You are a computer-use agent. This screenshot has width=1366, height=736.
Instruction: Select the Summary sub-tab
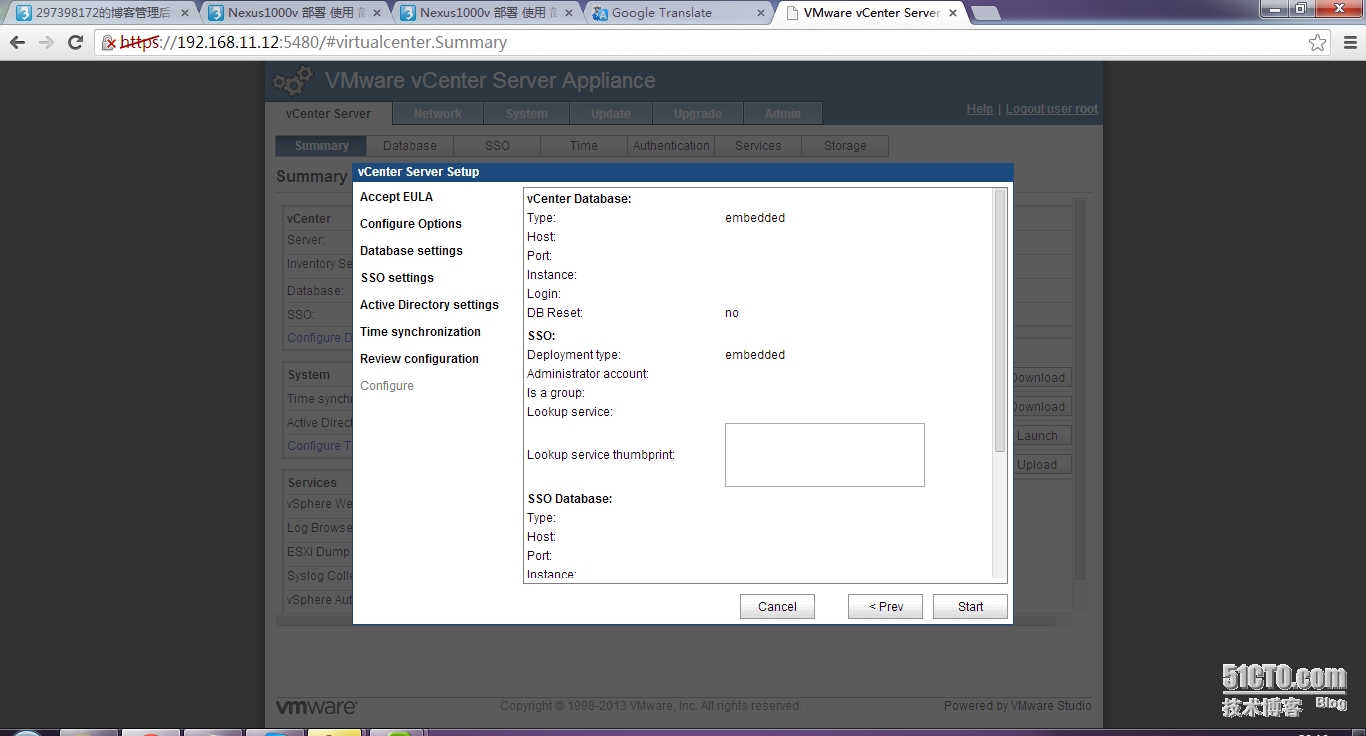coord(321,146)
